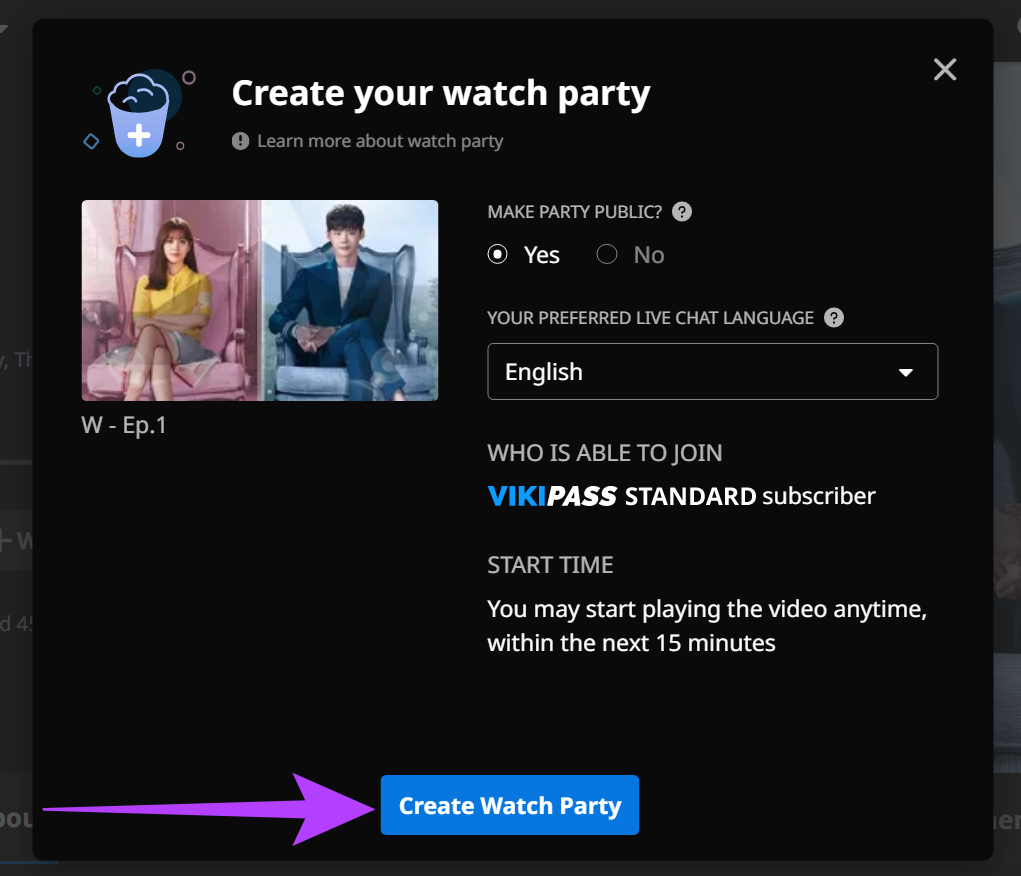1021x876 pixels.
Task: Click the W drama thumbnail image
Action: coord(260,300)
